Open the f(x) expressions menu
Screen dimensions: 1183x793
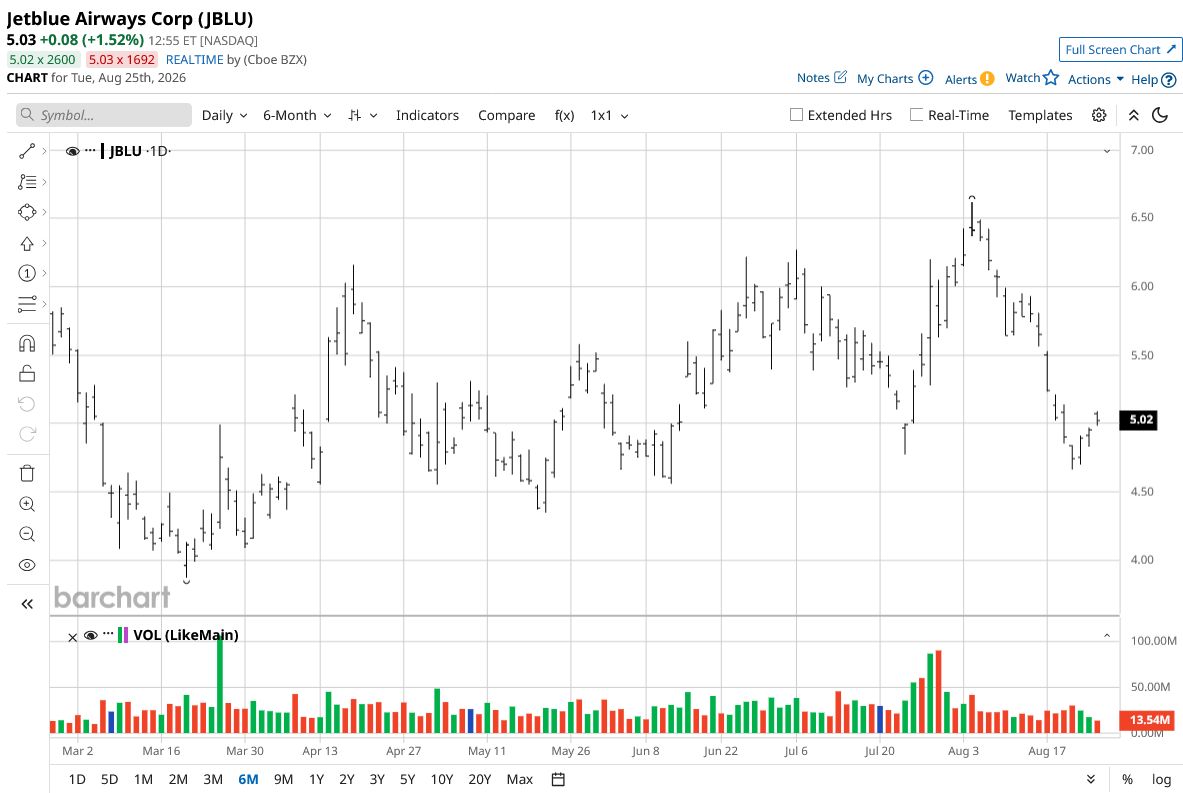564,115
